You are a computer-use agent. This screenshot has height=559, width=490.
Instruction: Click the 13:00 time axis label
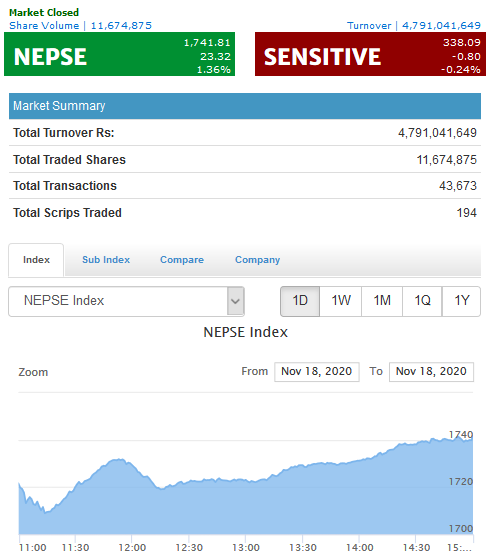coord(246,548)
